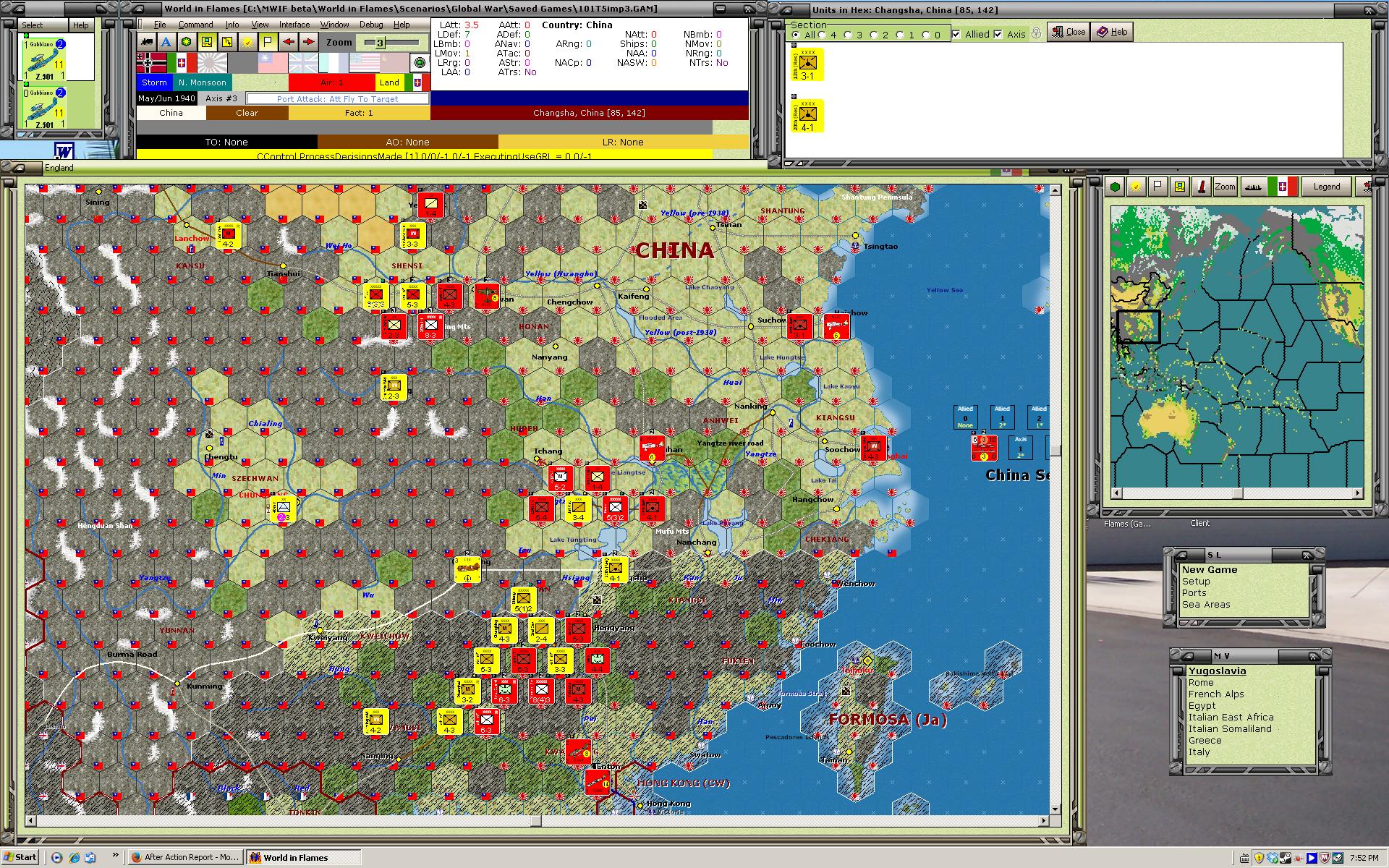Viewport: 1389px width, 868px height.
Task: Click the yellow Land phase bar
Action: 389,82
